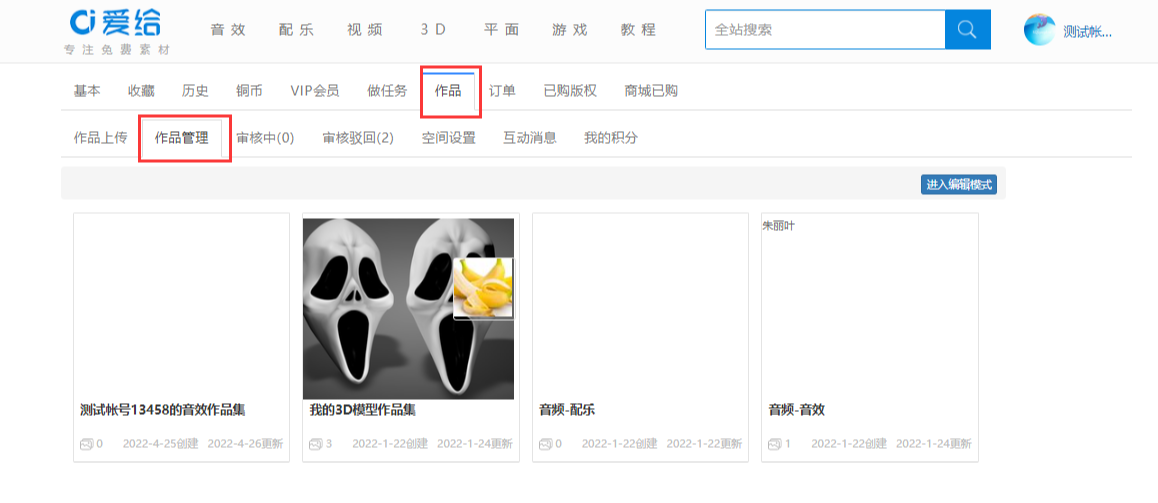The width and height of the screenshot is (1158, 503).
Task: Open the 平面 navigation menu
Action: tap(501, 30)
